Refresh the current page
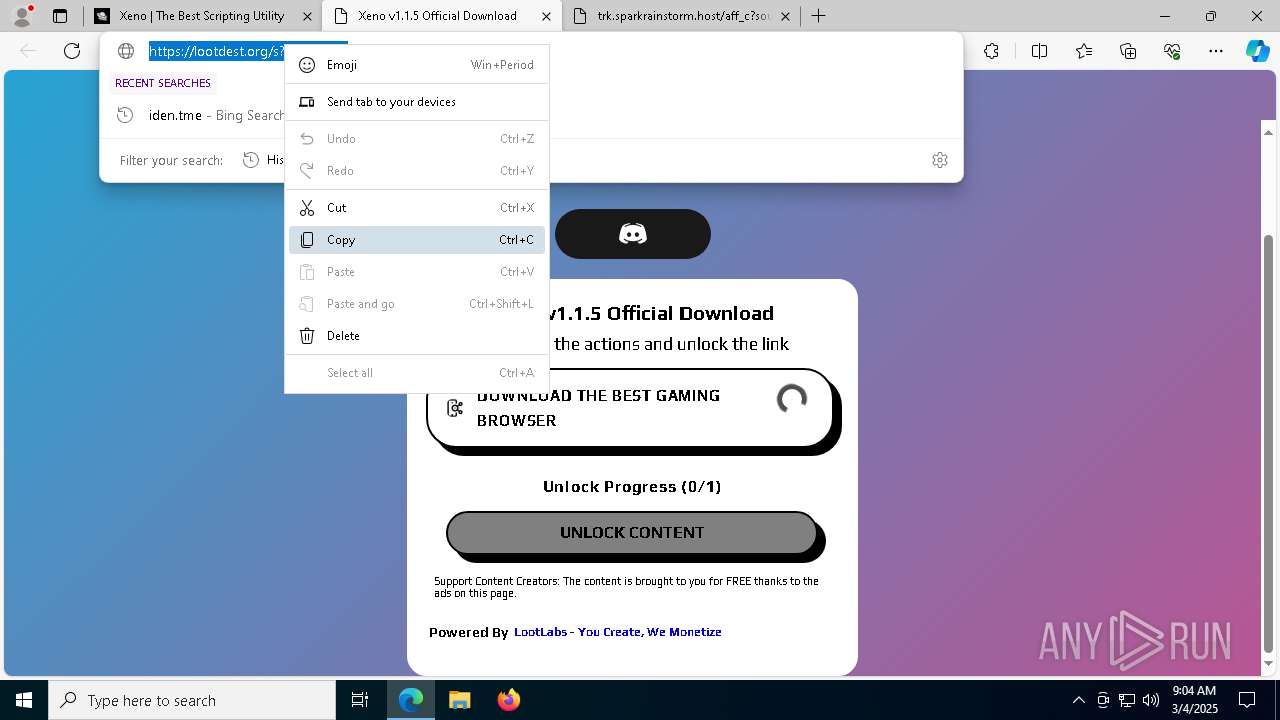 click(72, 51)
